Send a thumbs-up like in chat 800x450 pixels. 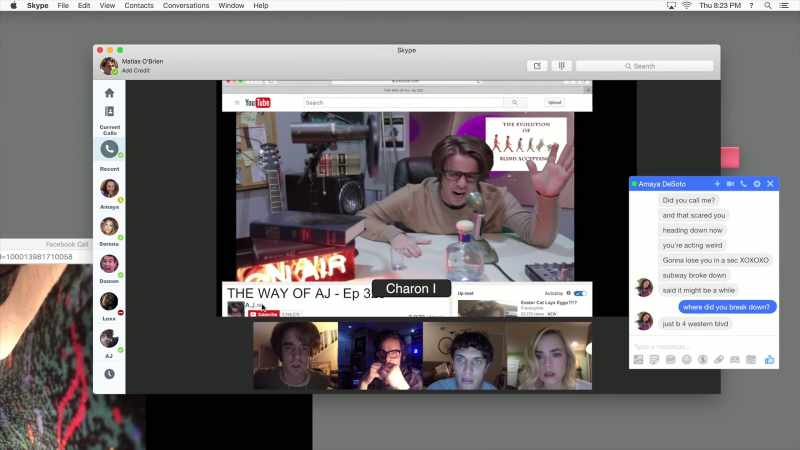769,360
